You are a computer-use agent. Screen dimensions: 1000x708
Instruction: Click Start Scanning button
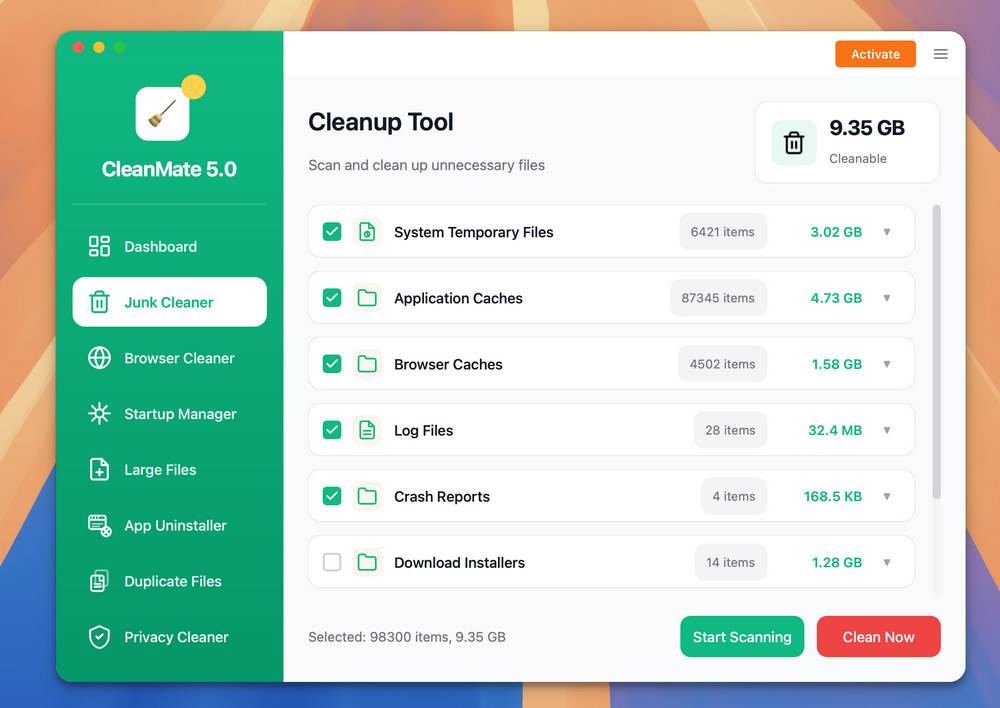click(742, 637)
